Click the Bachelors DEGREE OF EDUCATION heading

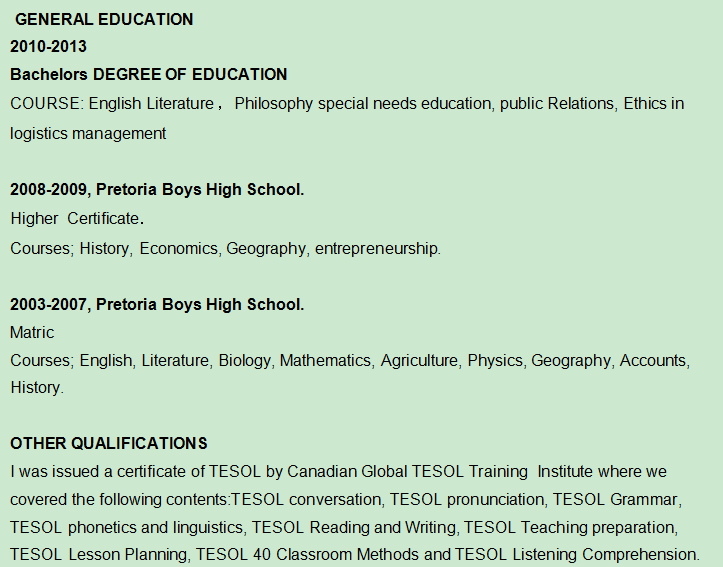coord(148,75)
